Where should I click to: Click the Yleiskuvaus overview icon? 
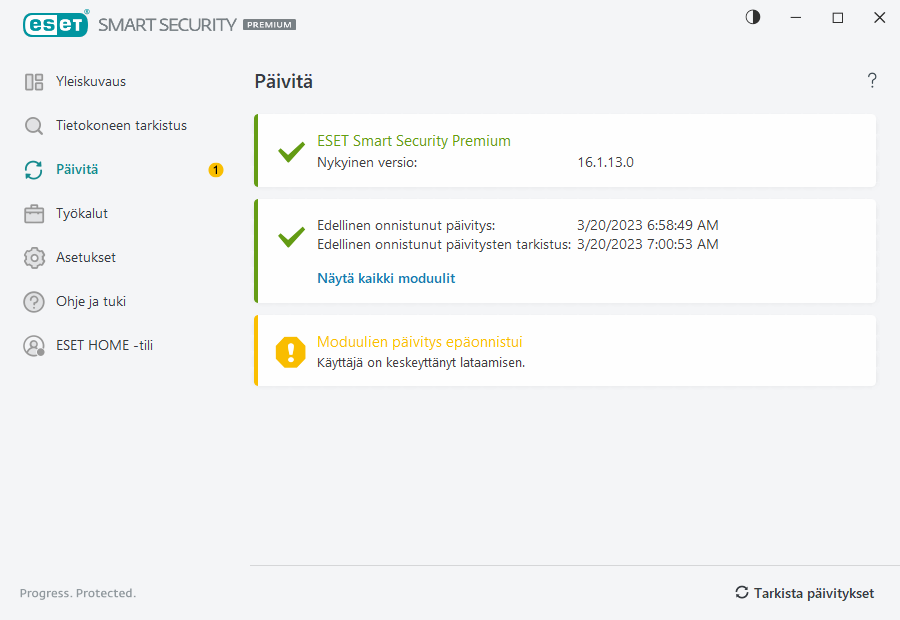(x=34, y=82)
